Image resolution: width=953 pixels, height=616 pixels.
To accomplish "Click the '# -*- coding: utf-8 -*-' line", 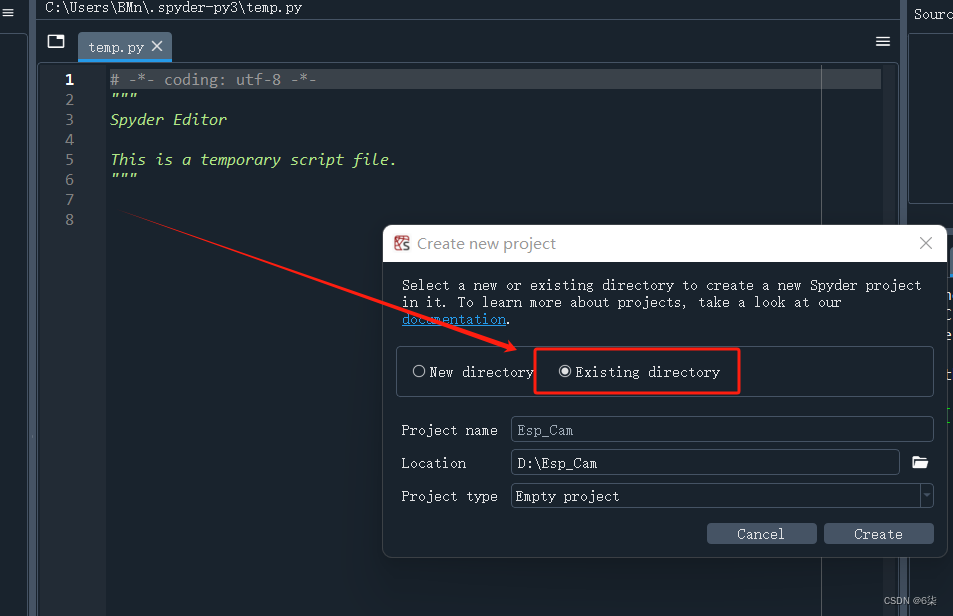I will 213,80.
